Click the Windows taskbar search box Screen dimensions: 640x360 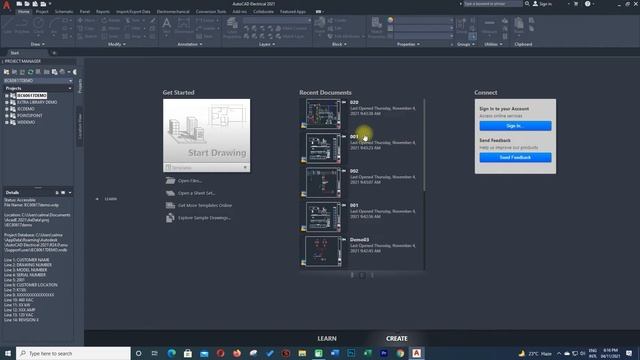(73, 353)
